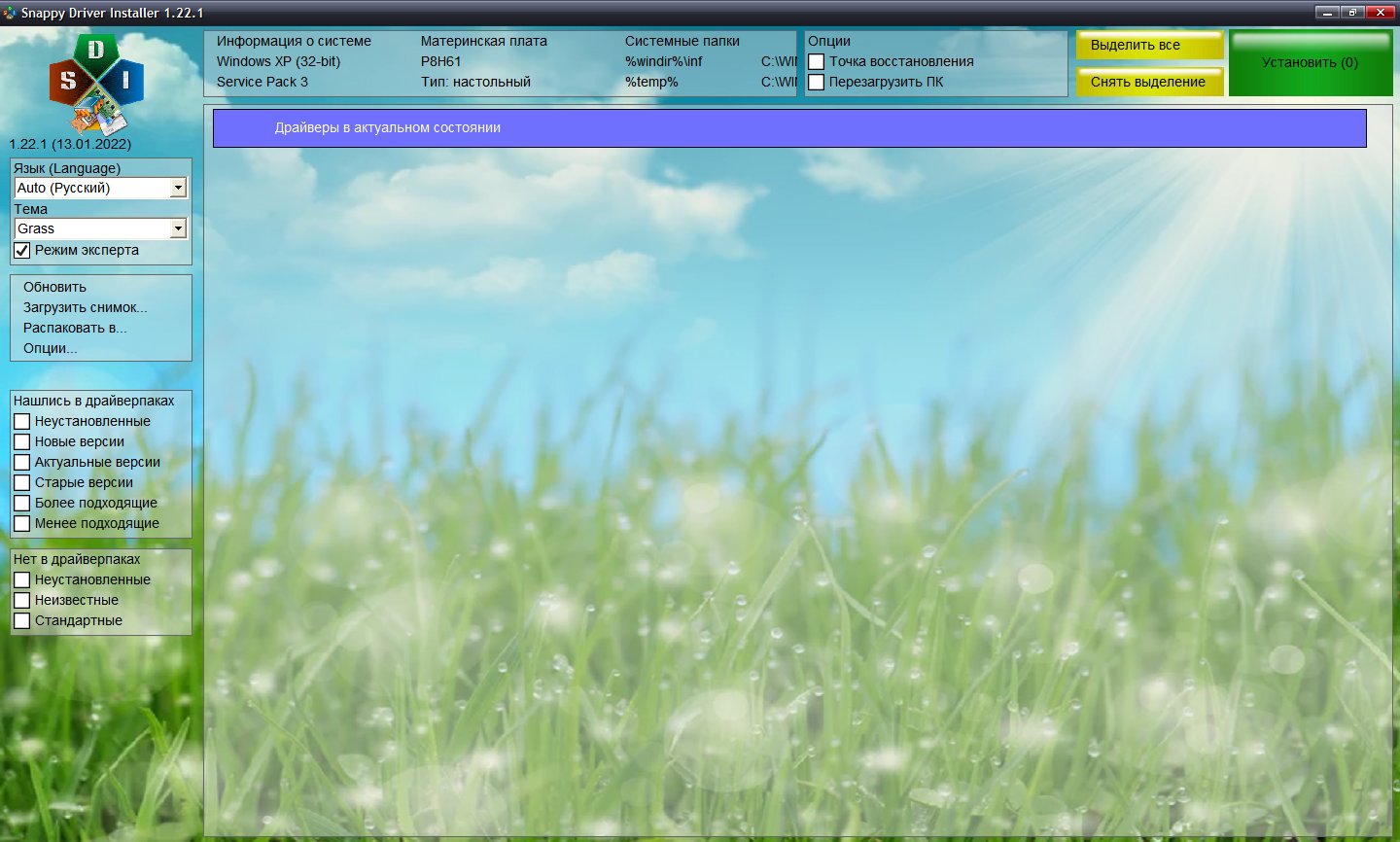This screenshot has width=1400, height=842.
Task: Click the Драйверы в актуальном состоянии bar
Action: point(788,128)
